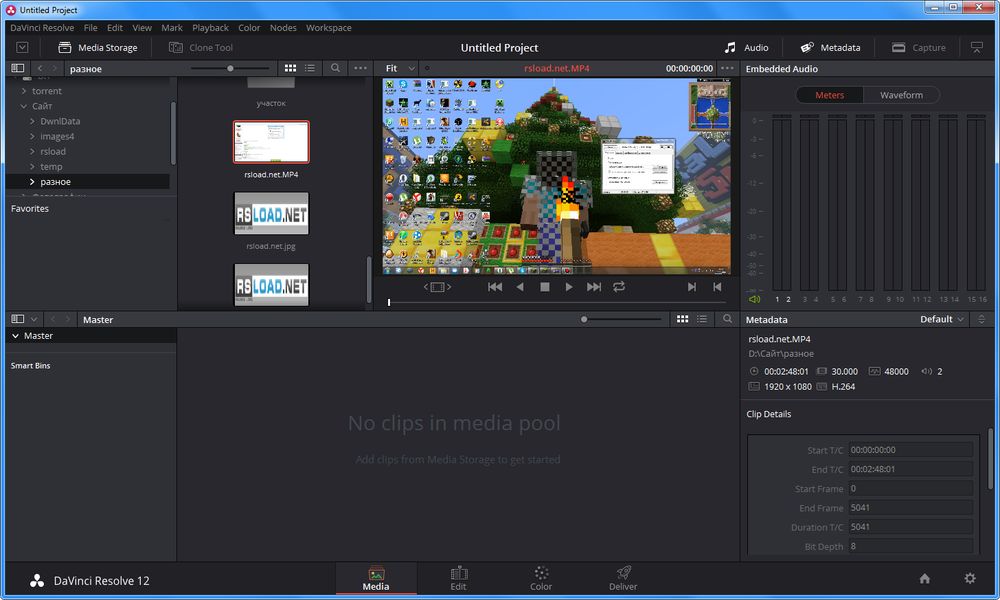Switch to the Color page
The width and height of the screenshot is (1000, 600).
pyautogui.click(x=541, y=578)
